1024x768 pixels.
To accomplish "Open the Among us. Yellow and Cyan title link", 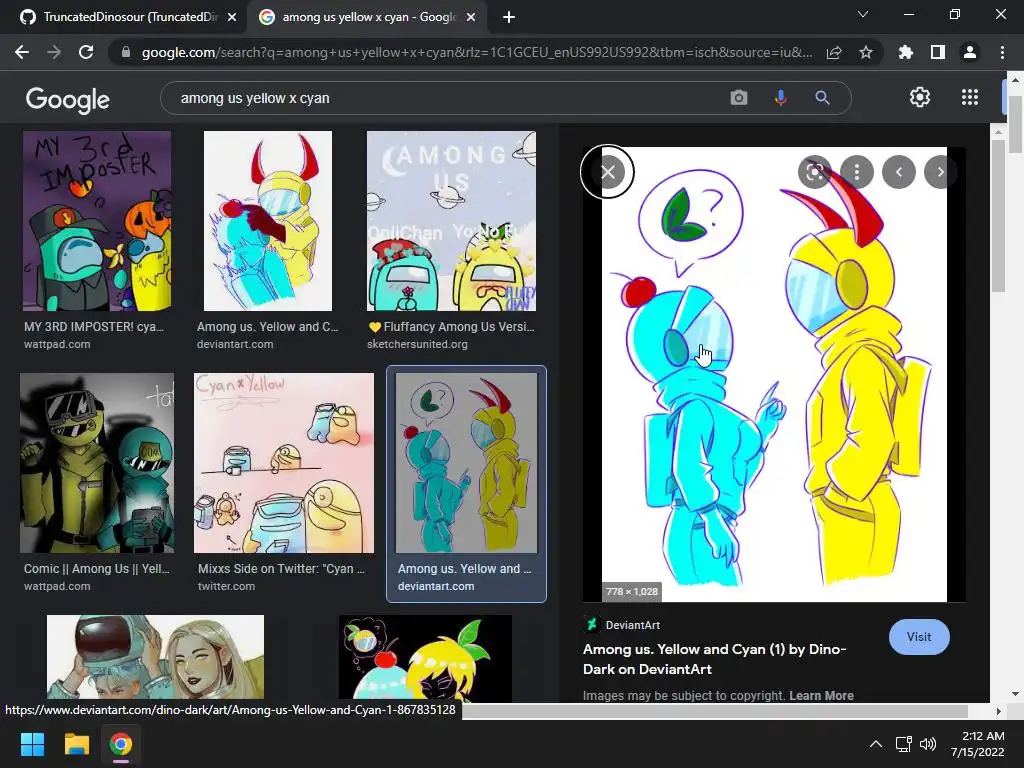I will click(714, 659).
